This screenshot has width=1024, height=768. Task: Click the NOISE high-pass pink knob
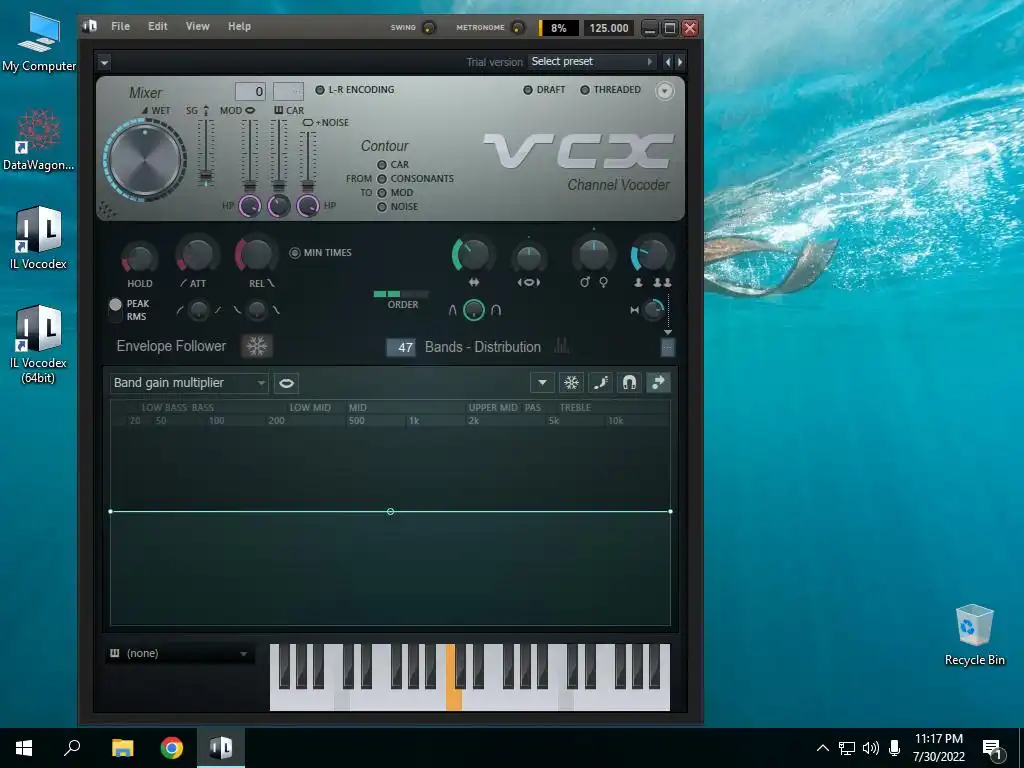[308, 206]
